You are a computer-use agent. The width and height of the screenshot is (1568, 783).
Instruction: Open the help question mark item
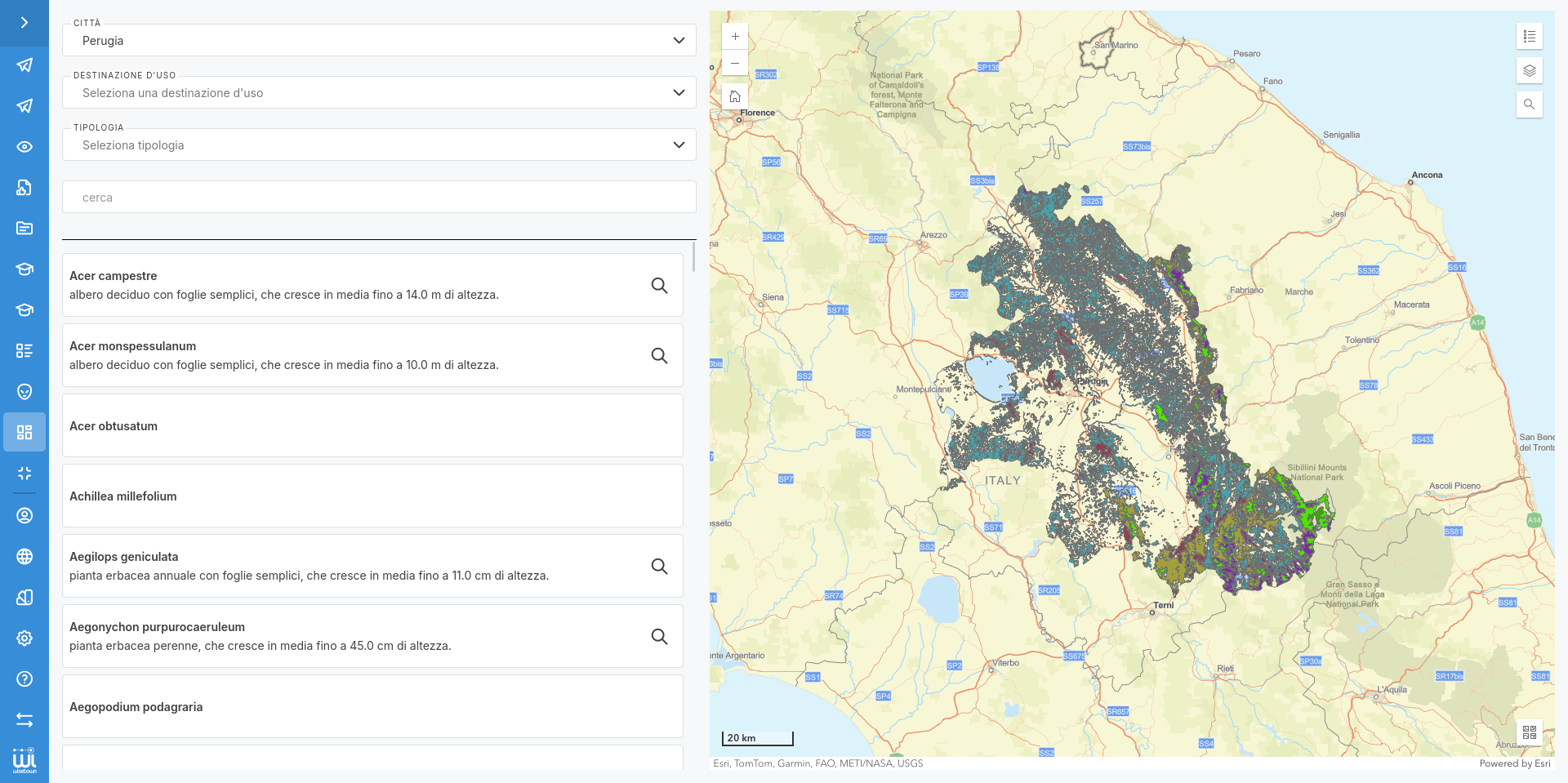(x=24, y=678)
